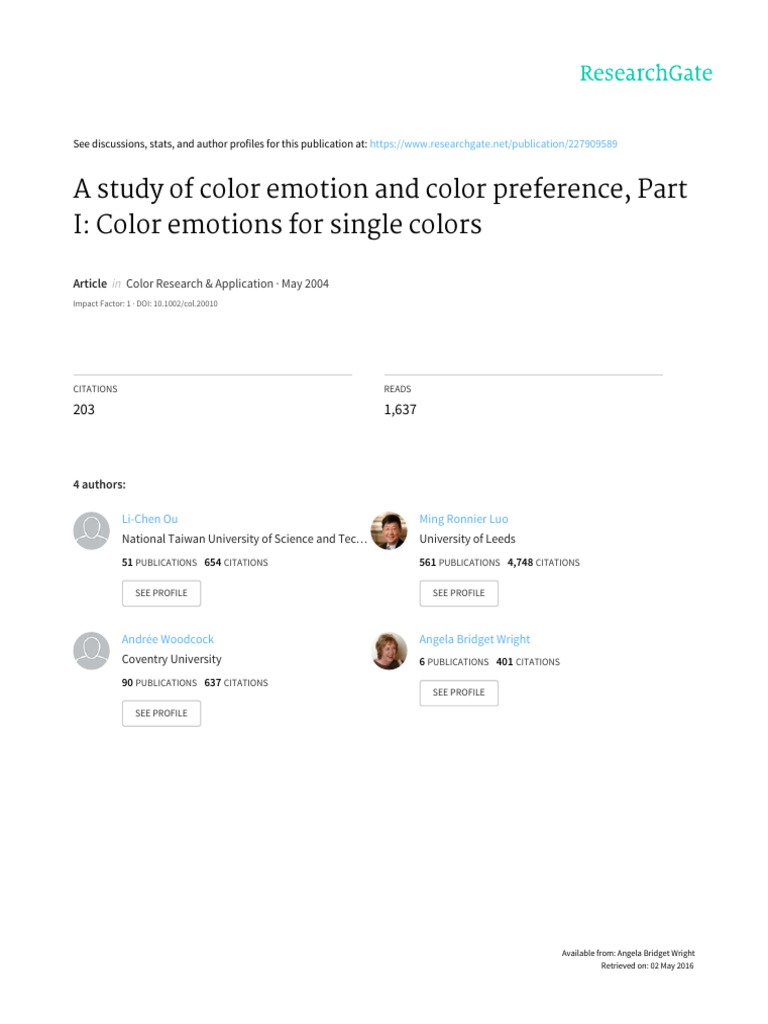Open Ming Ronnier Luo author name link
Screen dimensions: 768x1024
point(463,519)
